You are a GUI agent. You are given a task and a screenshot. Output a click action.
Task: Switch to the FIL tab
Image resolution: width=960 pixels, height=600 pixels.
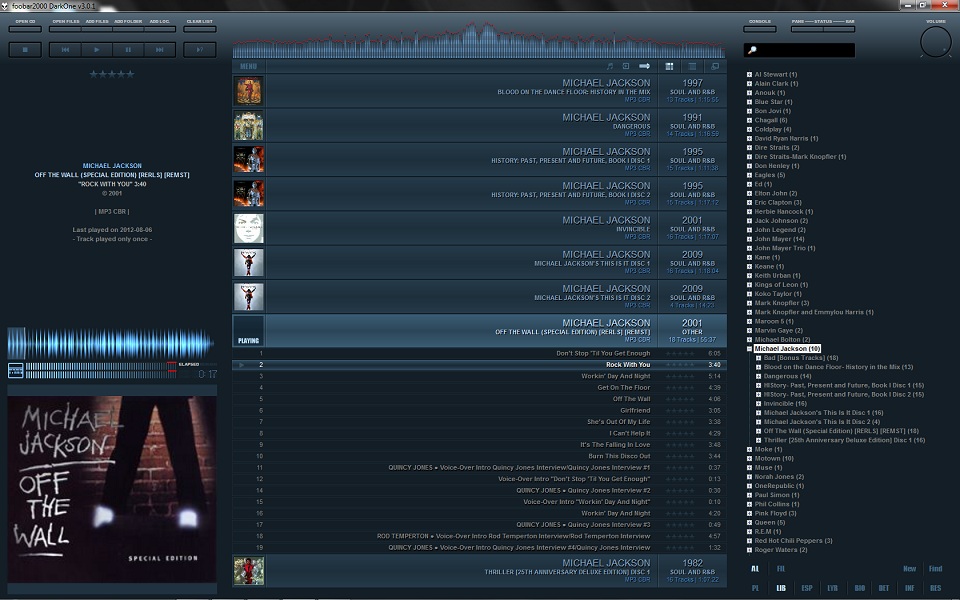pyautogui.click(x=781, y=569)
